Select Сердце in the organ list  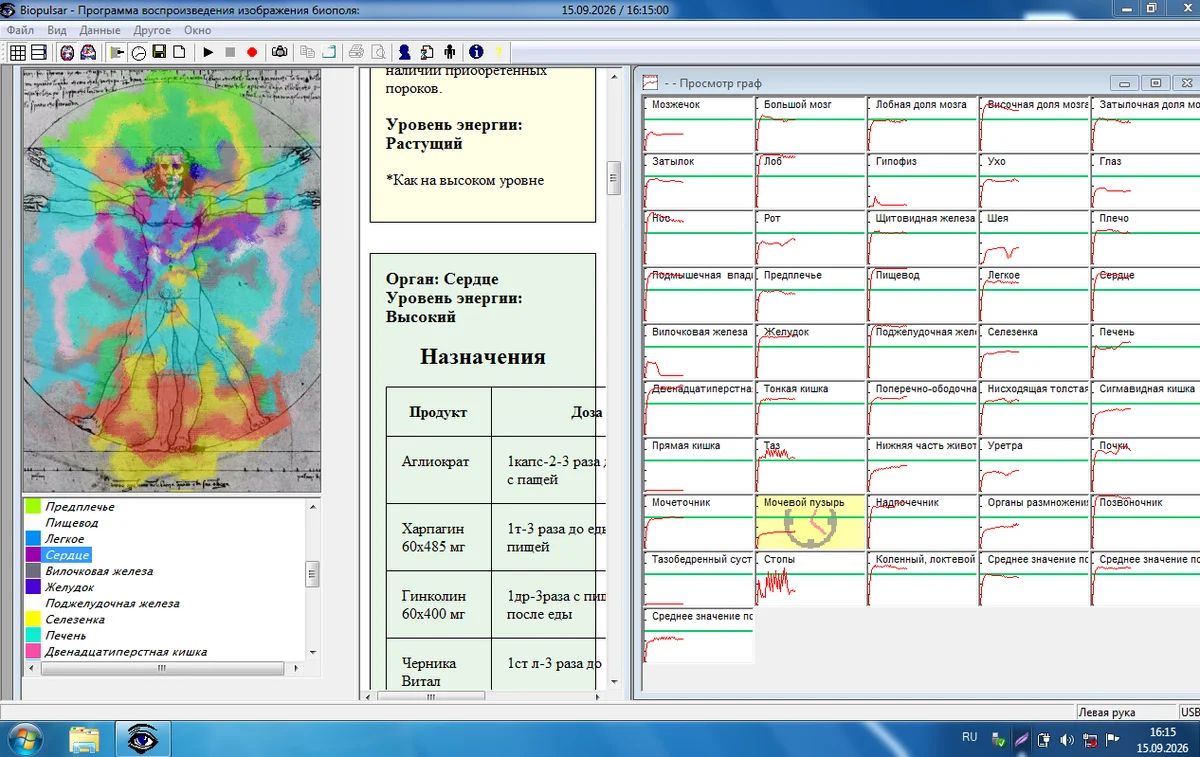pos(68,555)
